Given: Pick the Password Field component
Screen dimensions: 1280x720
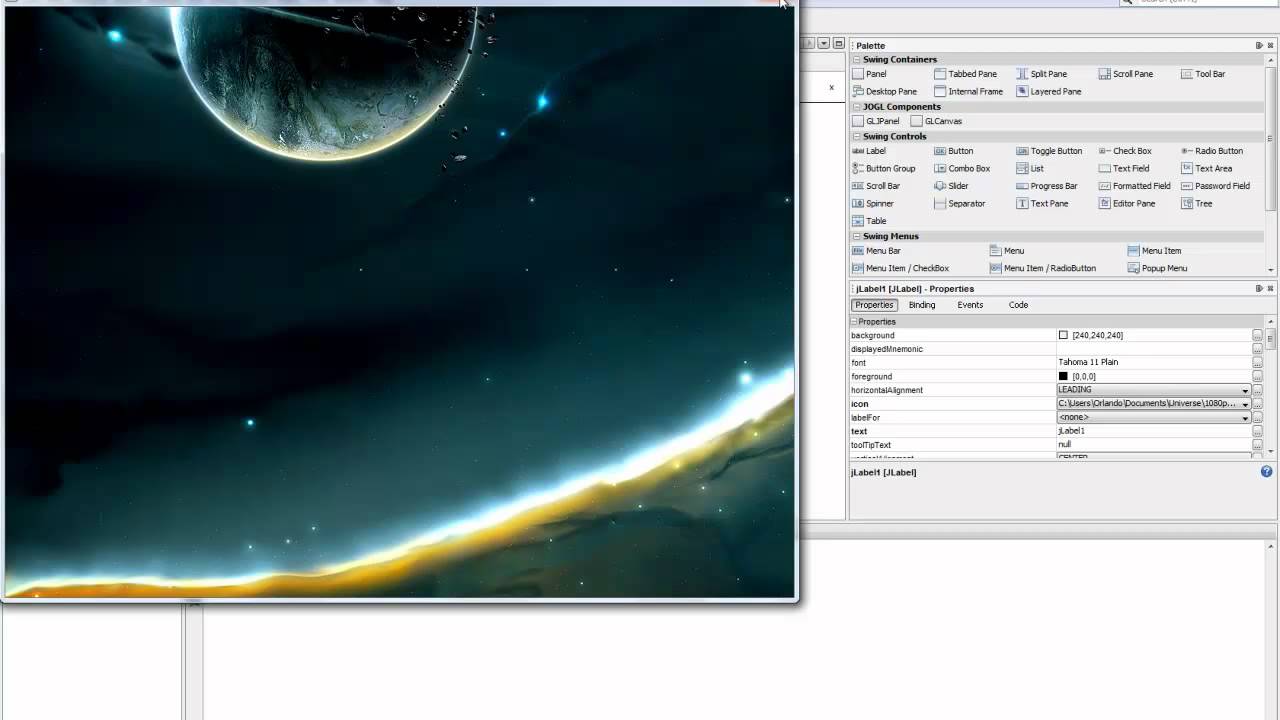Looking at the screenshot, I should (1215, 186).
